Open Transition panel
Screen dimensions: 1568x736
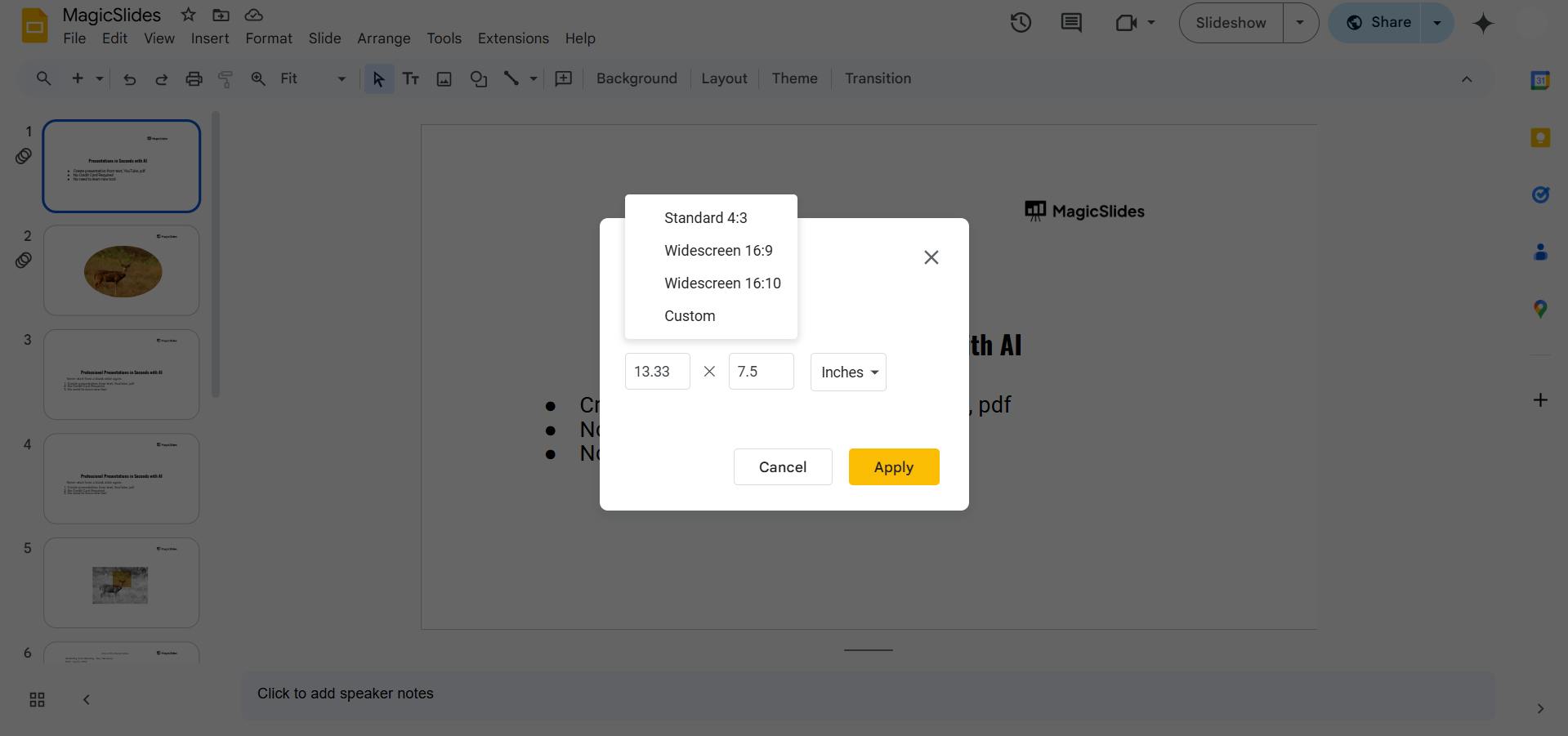click(x=878, y=78)
